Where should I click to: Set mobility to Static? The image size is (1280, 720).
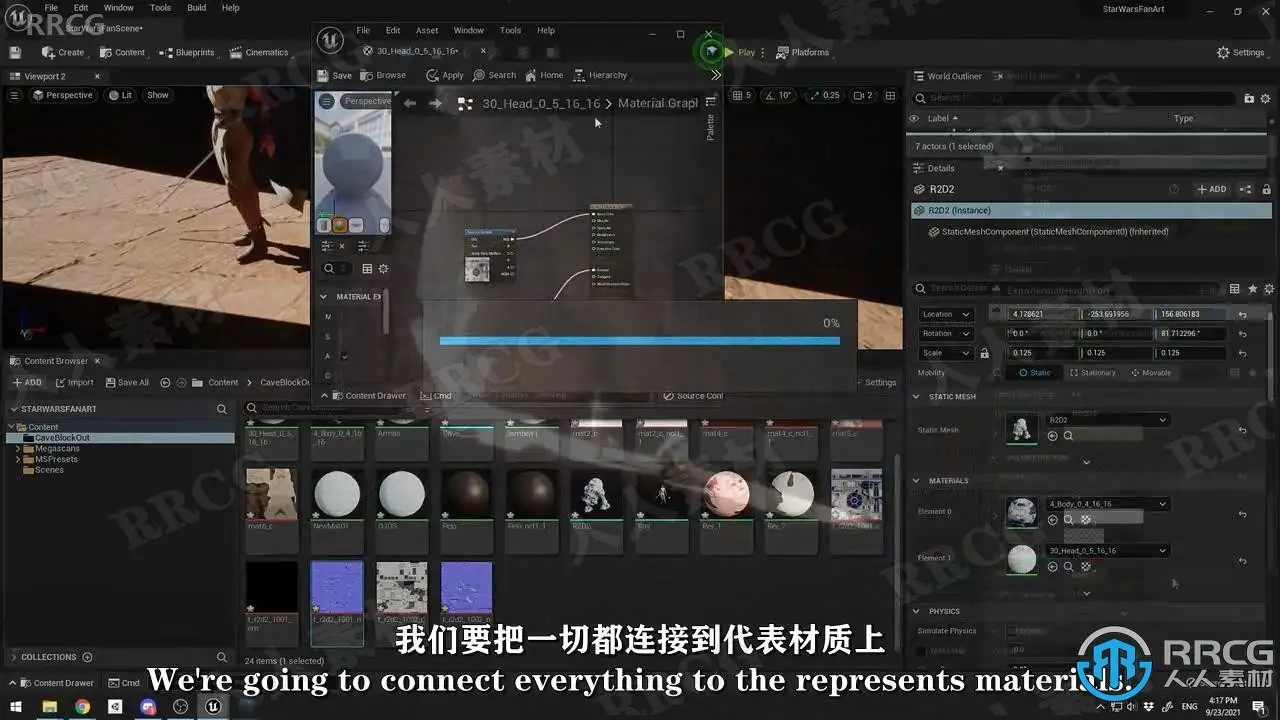coord(1033,372)
